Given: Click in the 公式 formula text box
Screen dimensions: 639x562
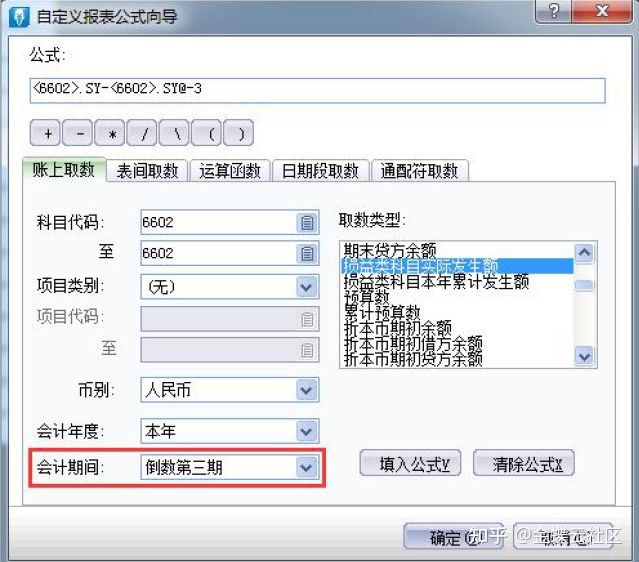Looking at the screenshot, I should [317, 90].
